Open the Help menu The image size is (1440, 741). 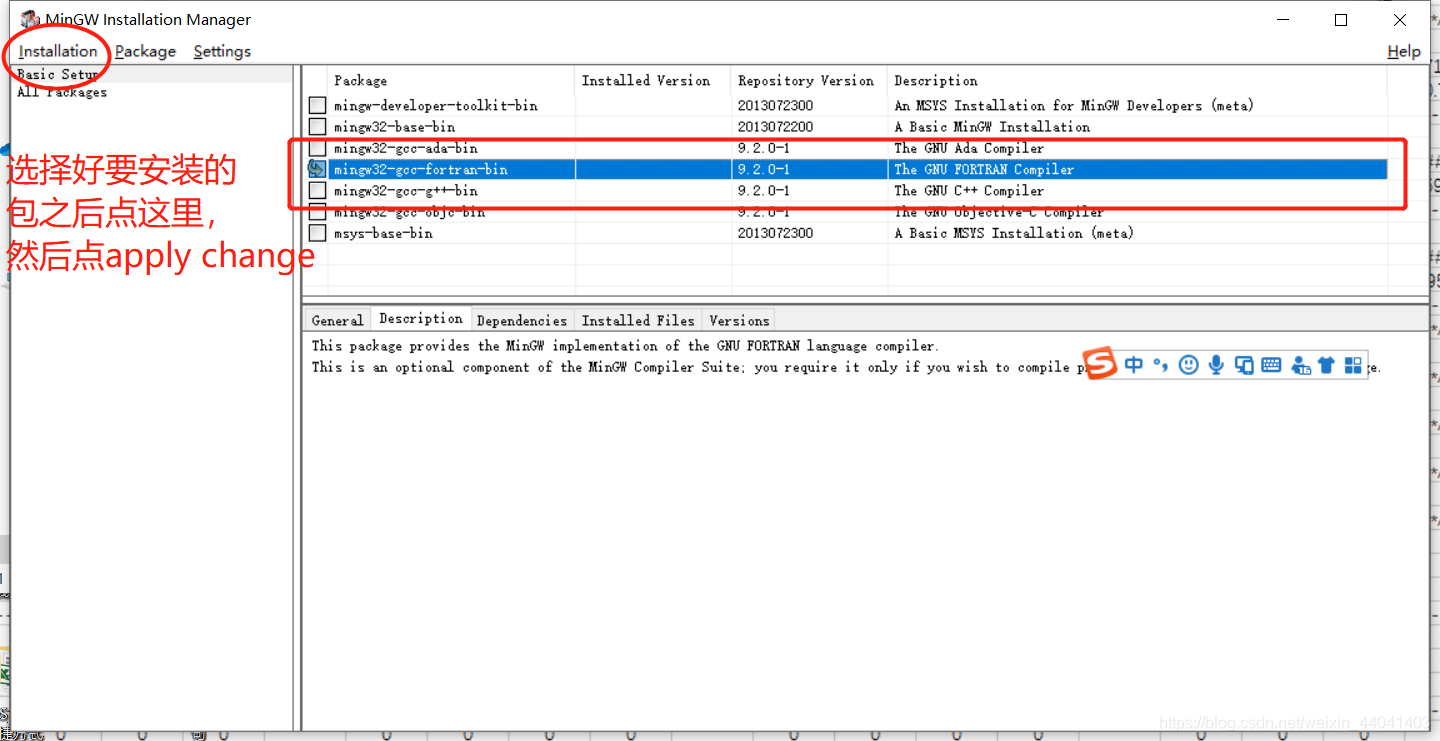click(x=1404, y=51)
